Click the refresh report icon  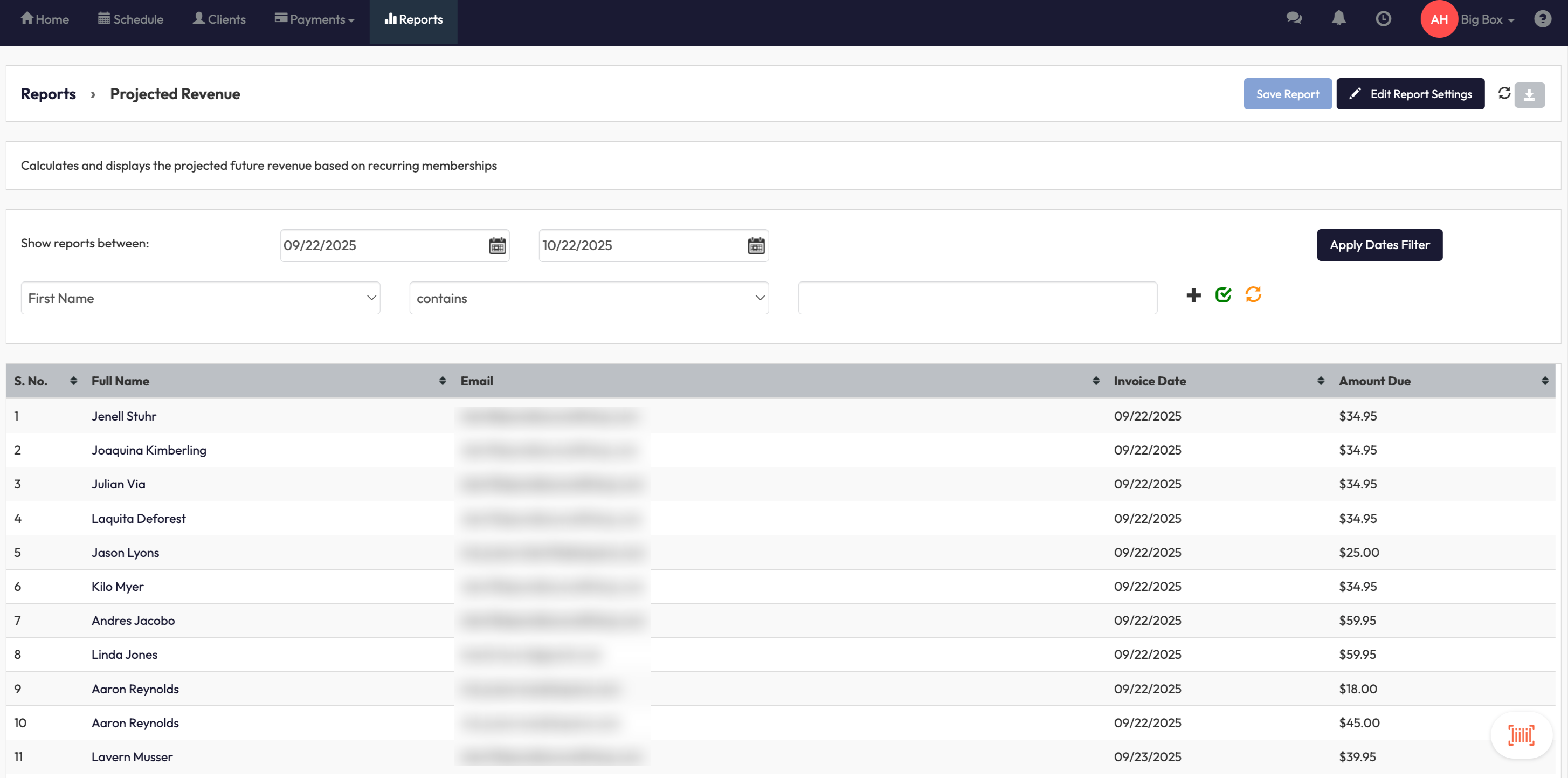coord(1504,93)
